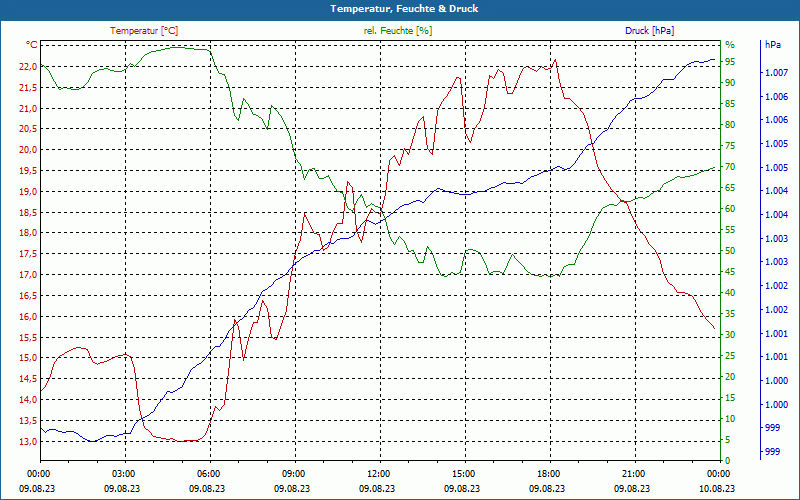Click '85' on the green humidity axis
800x500 pixels.
tap(730, 104)
